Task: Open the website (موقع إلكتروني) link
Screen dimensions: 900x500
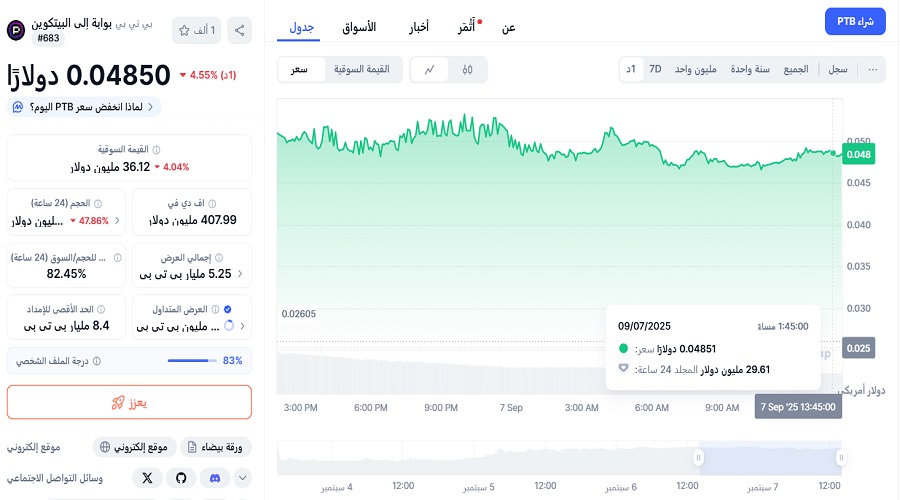Action: click(x=134, y=447)
